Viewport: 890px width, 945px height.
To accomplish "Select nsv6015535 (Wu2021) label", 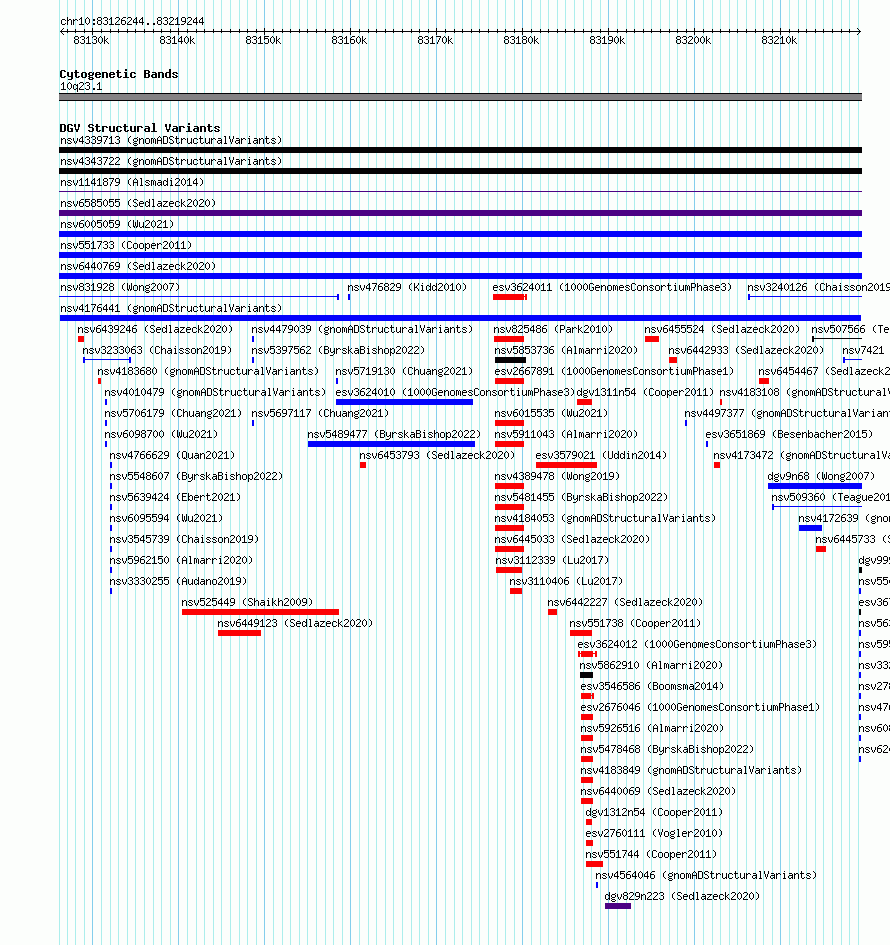I will coord(551,413).
